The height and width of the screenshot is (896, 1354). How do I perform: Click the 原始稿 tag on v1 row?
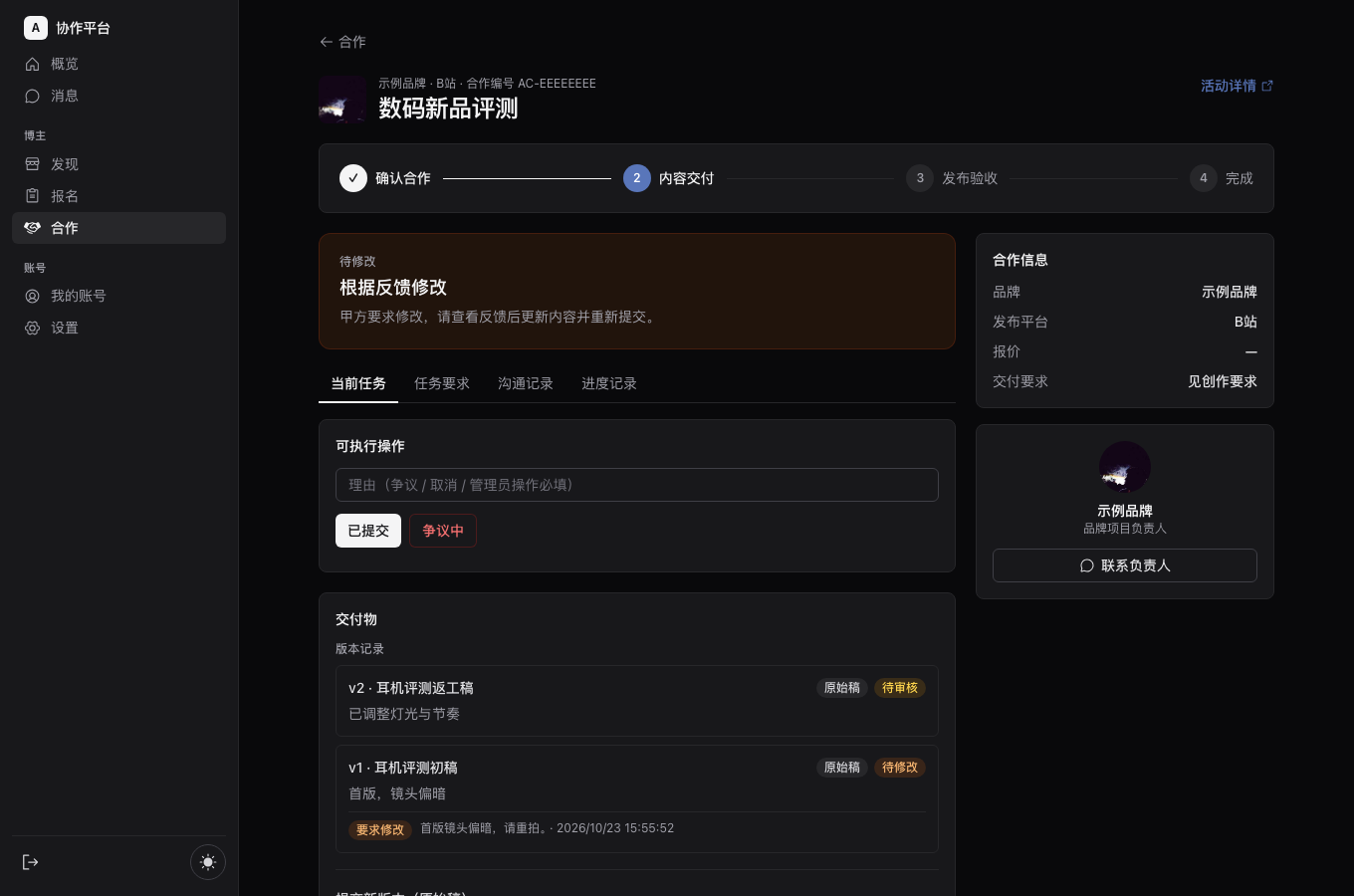click(842, 768)
